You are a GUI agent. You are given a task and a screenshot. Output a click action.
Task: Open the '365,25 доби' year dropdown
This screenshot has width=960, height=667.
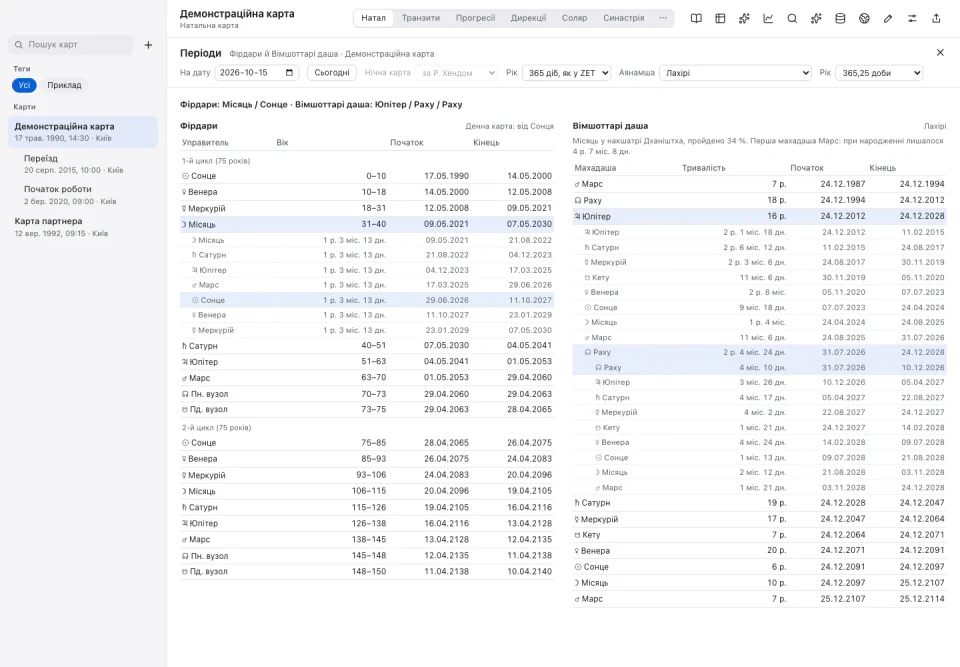point(879,73)
